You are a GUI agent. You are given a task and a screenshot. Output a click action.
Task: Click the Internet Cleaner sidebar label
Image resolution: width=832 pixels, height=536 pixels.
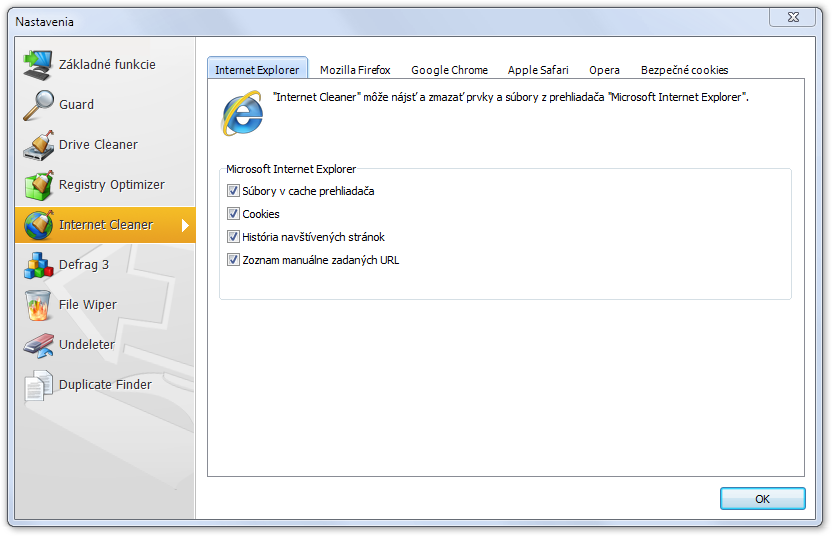[x=106, y=225]
